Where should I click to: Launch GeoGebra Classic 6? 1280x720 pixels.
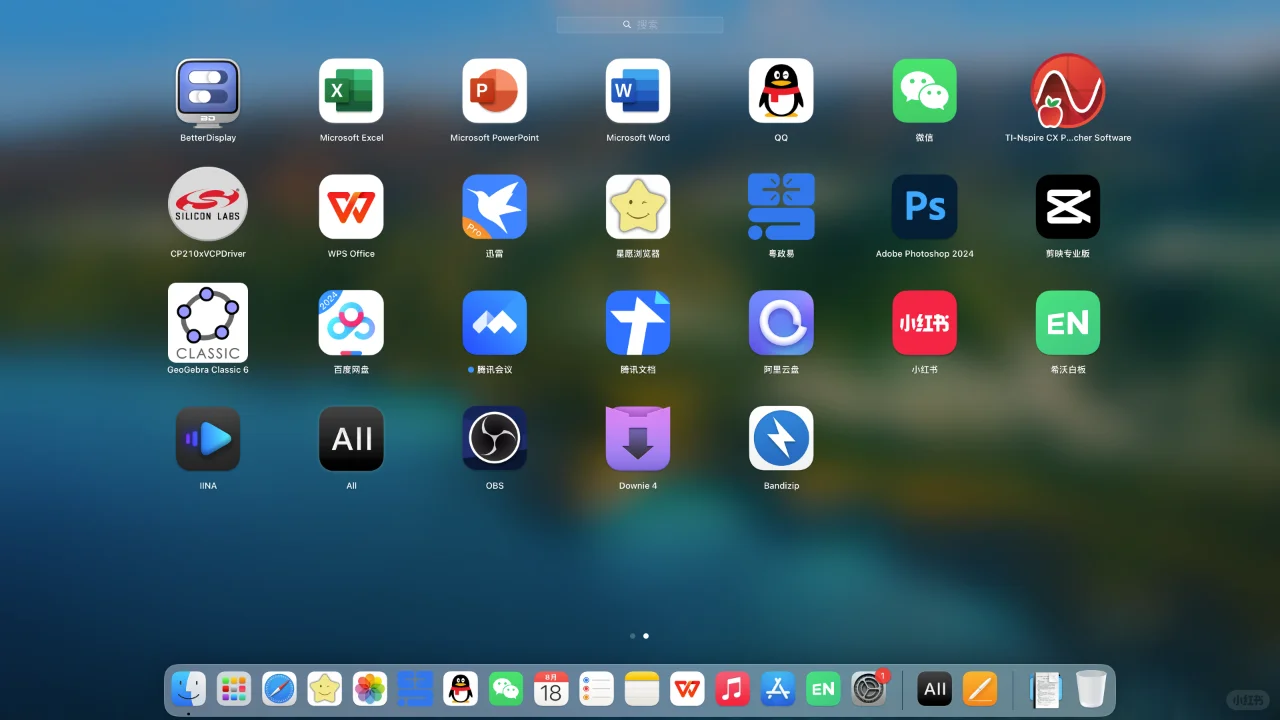click(x=208, y=322)
